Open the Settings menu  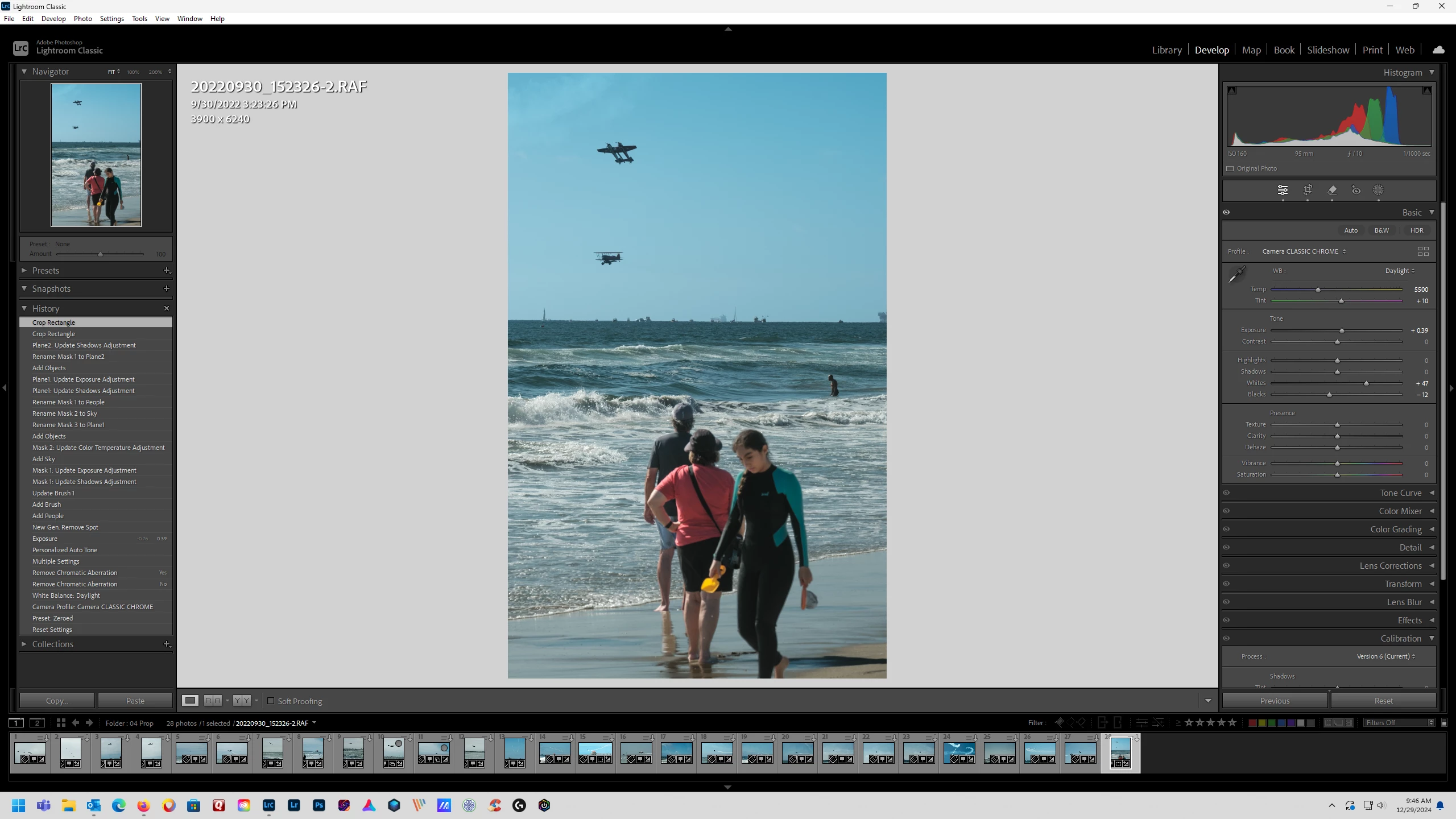coord(111,18)
